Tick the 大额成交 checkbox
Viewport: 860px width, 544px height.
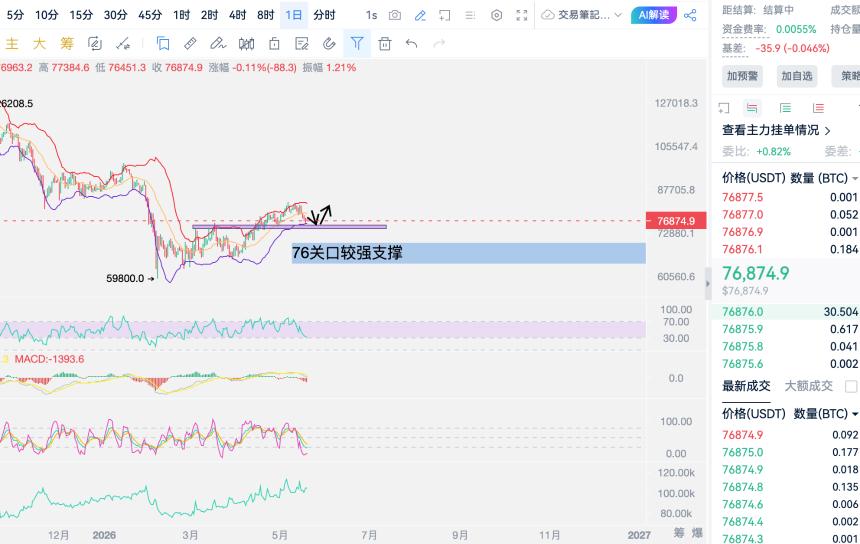tap(851, 387)
